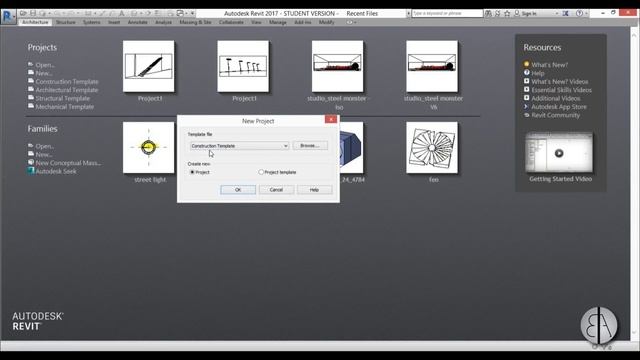Image resolution: width=640 pixels, height=360 pixels.
Task: Switch to the Architecture ribbon tab
Action: pos(35,22)
